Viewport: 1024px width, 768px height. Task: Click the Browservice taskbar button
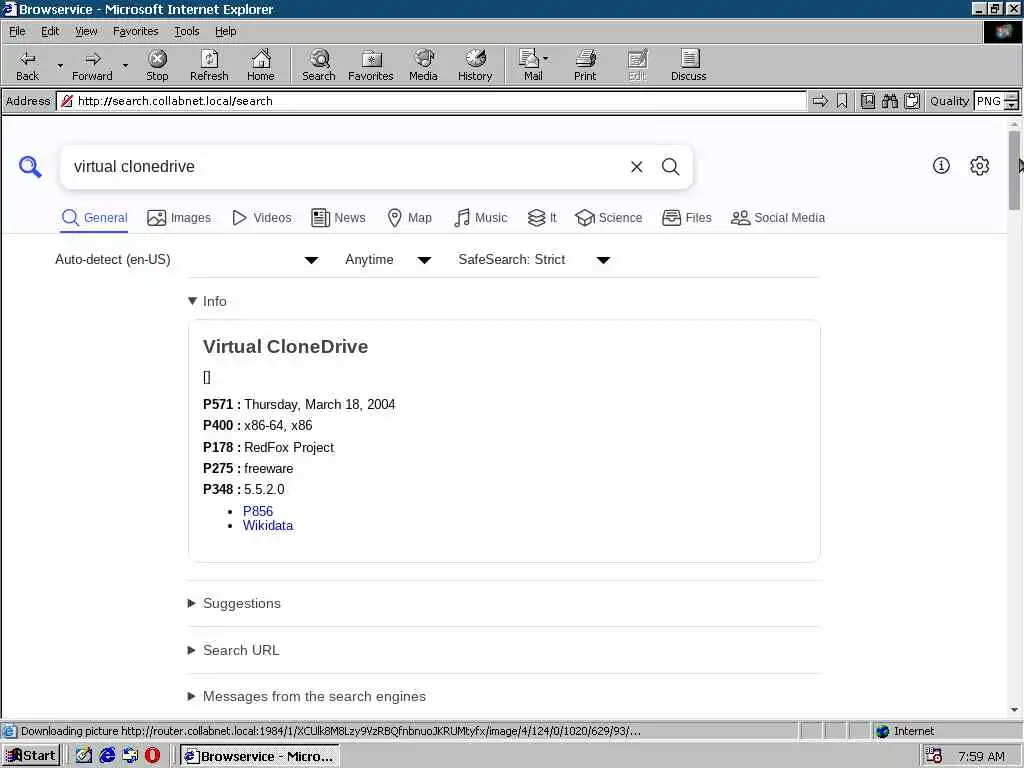[259, 756]
